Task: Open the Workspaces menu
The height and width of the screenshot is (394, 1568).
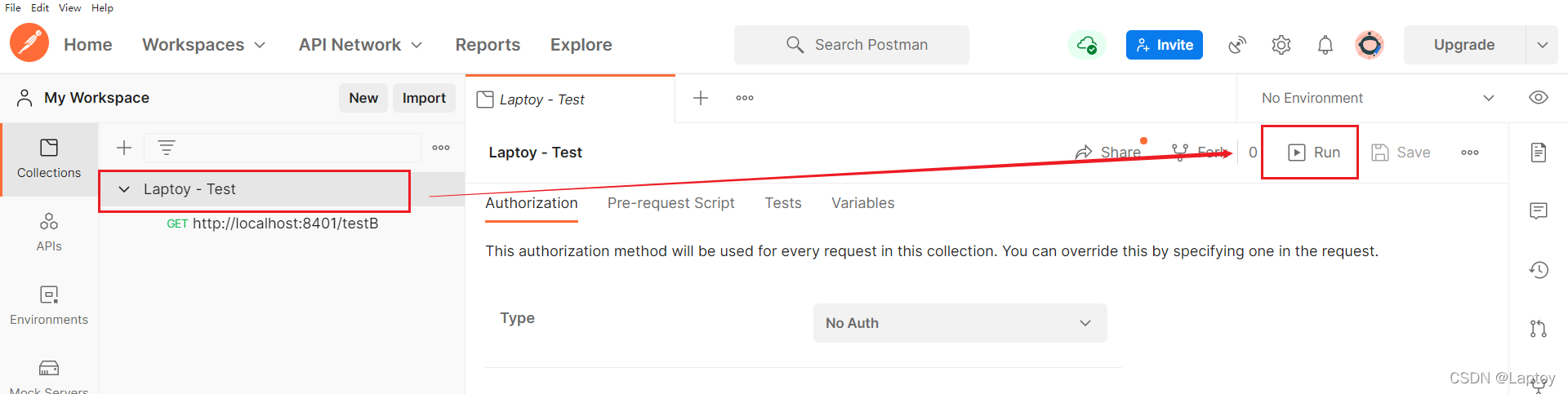Action: [204, 45]
